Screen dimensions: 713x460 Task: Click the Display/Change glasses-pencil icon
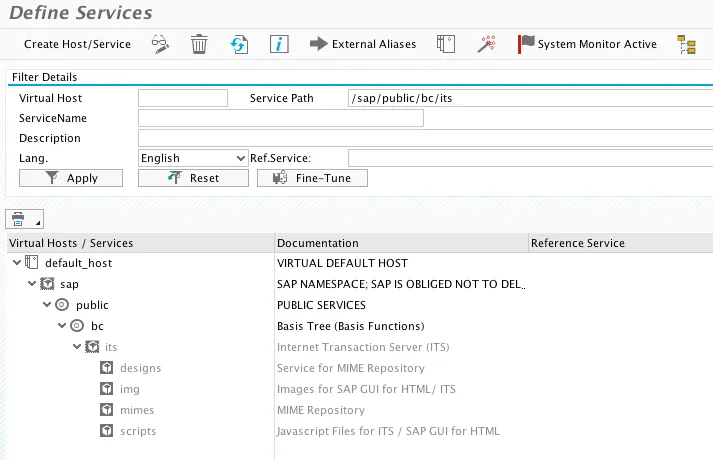coord(161,44)
